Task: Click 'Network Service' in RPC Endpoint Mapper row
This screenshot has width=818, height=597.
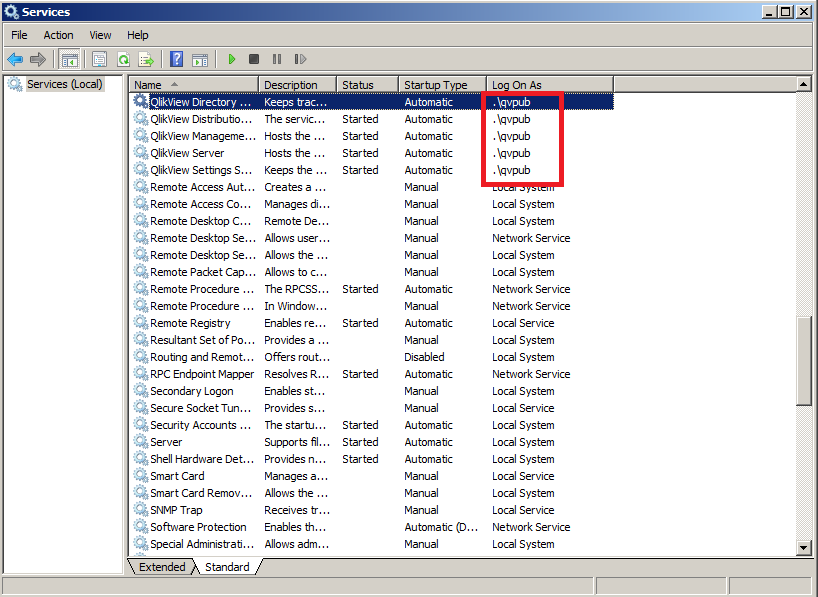Action: [531, 374]
